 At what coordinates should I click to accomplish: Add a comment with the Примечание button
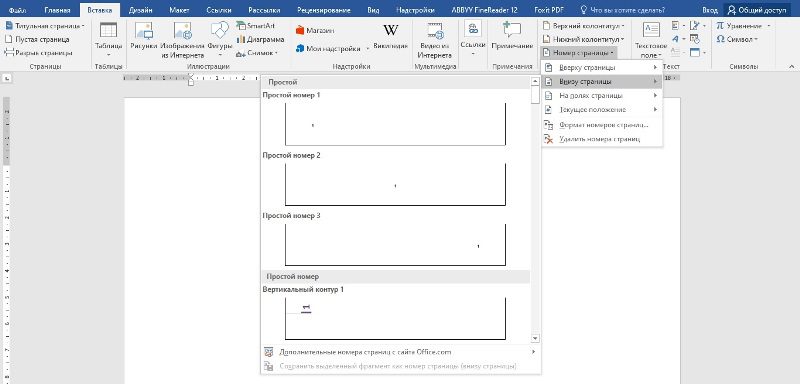tap(512, 37)
